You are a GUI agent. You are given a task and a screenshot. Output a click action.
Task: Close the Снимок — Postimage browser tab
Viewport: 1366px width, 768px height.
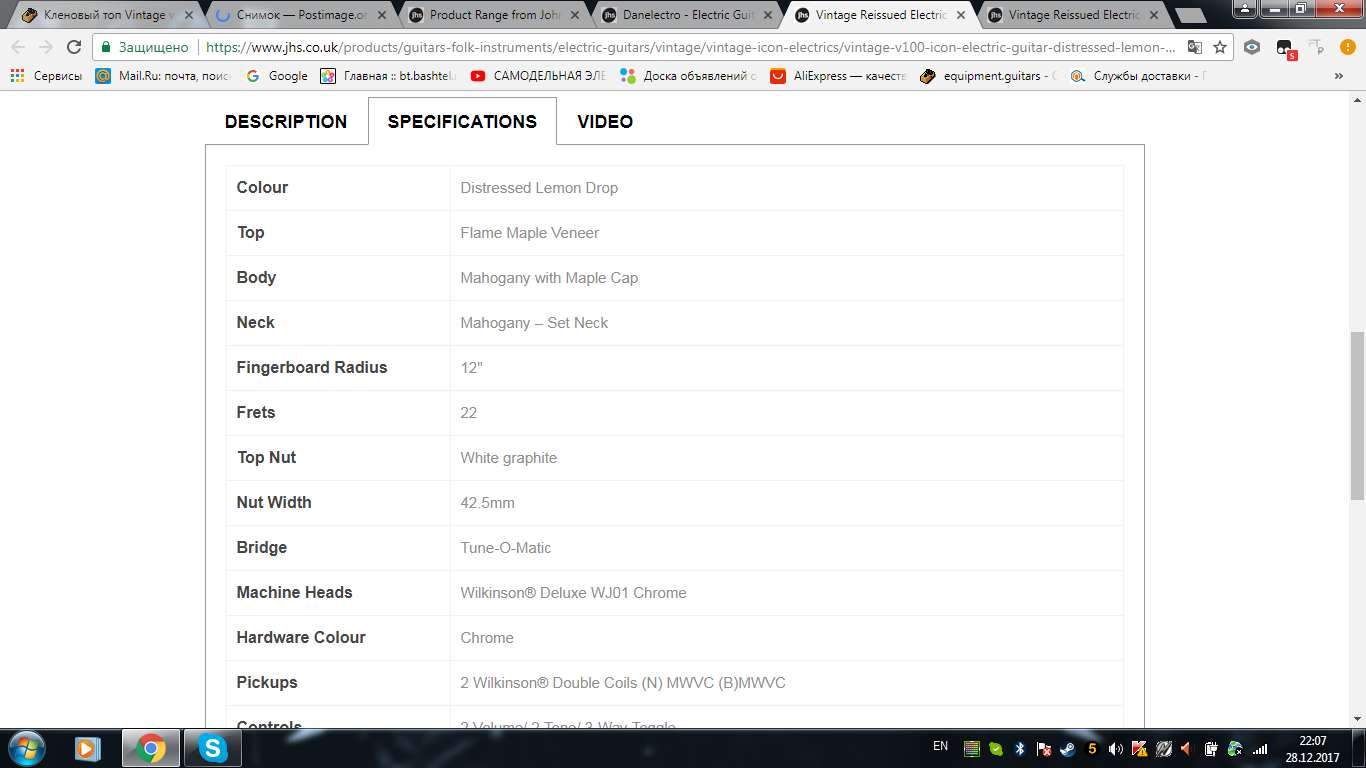(381, 15)
